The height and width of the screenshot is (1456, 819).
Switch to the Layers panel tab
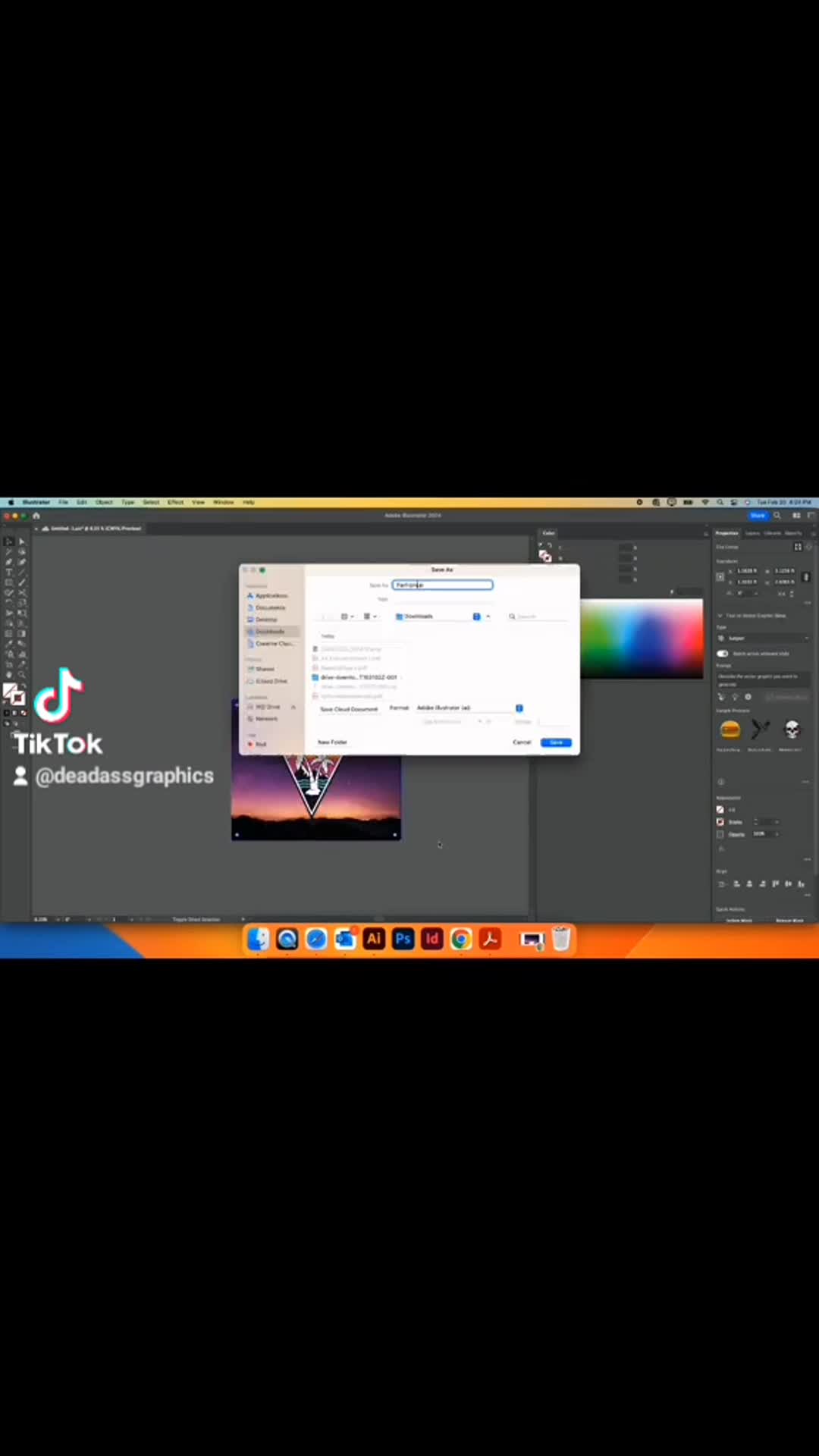pos(752,533)
